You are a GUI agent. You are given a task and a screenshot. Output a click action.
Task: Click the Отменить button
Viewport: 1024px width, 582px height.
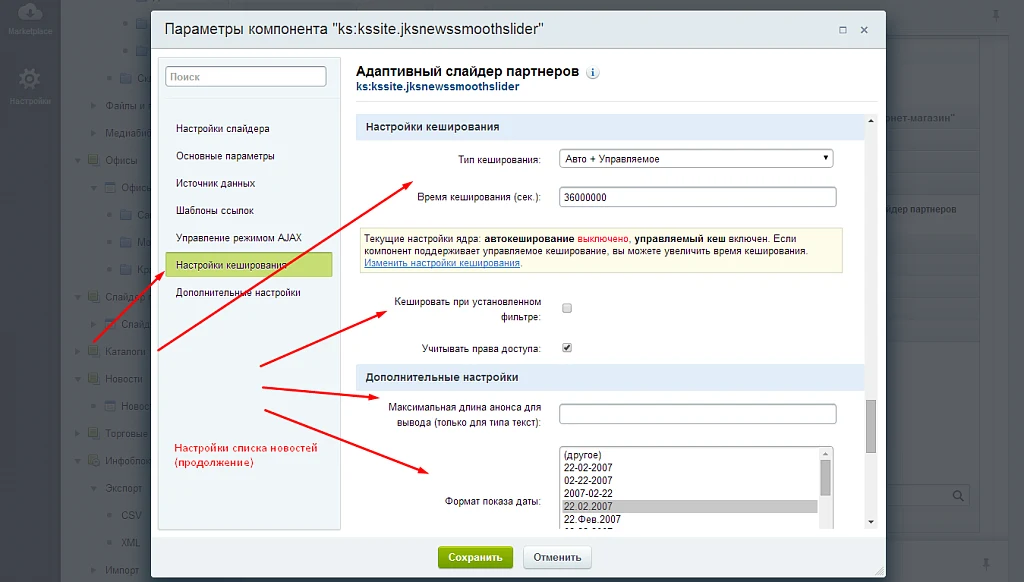pos(557,557)
